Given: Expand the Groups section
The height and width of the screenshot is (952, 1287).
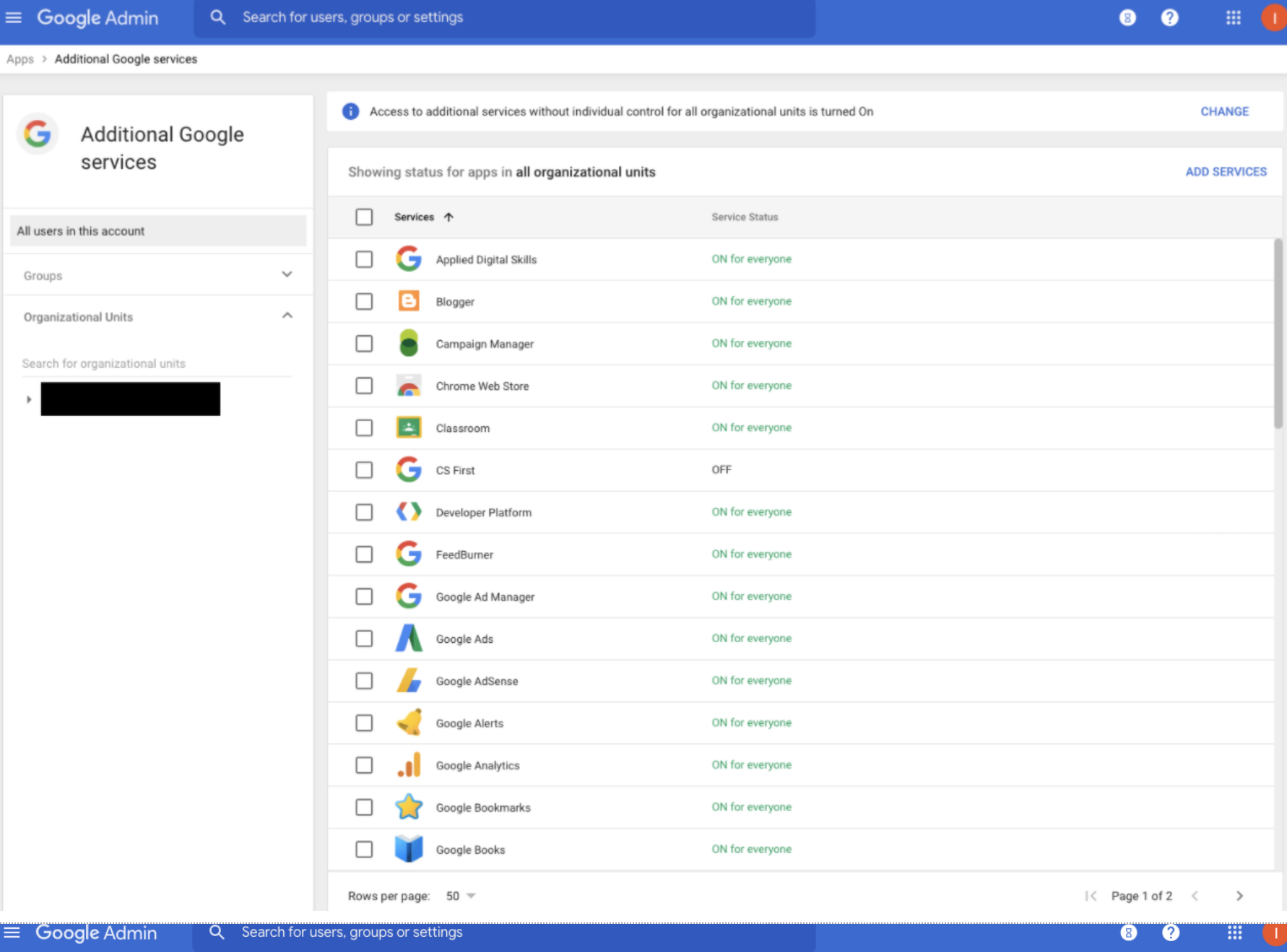Looking at the screenshot, I should [x=287, y=274].
